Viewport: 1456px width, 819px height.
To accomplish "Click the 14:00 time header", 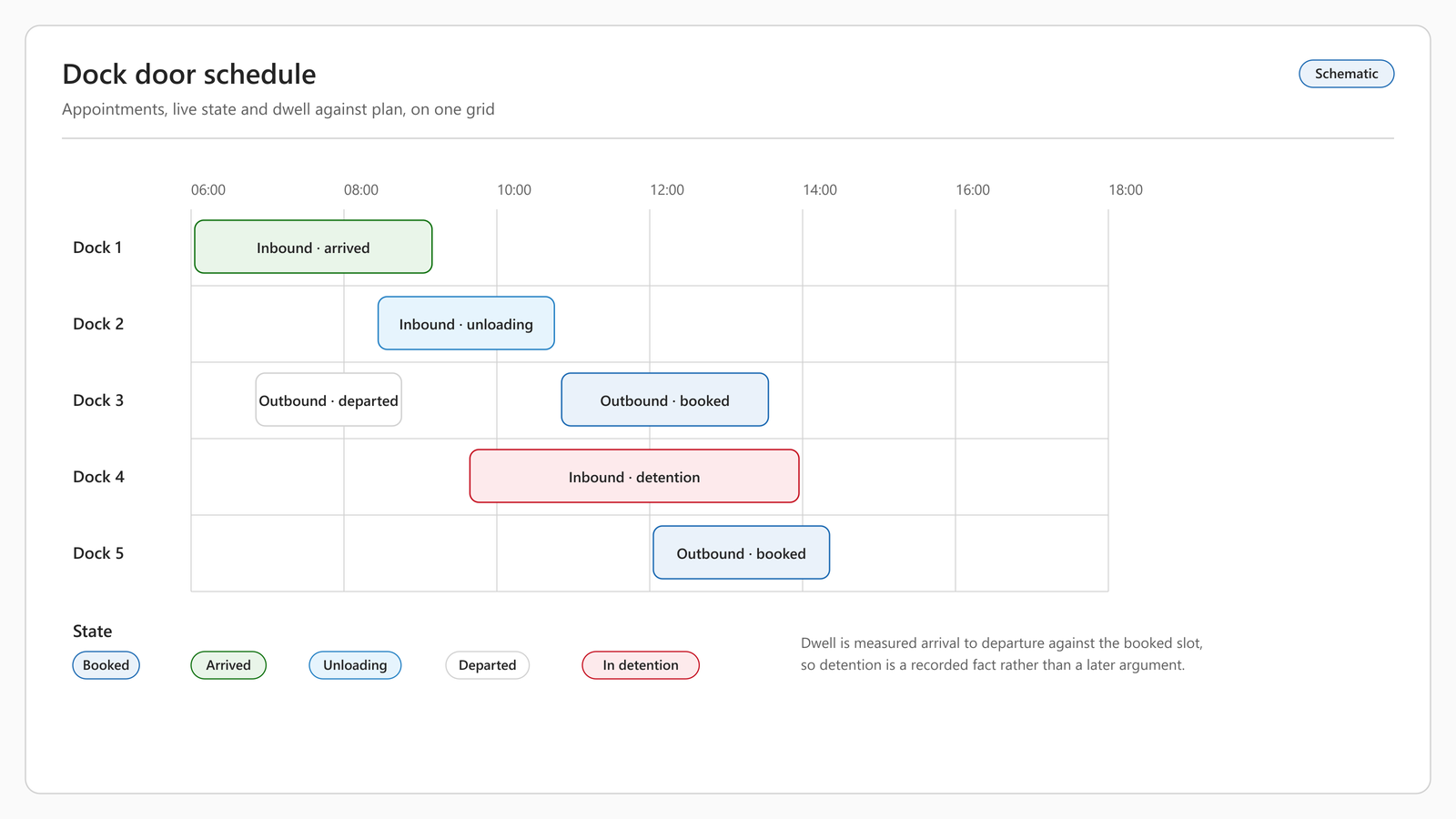I will pyautogui.click(x=820, y=190).
